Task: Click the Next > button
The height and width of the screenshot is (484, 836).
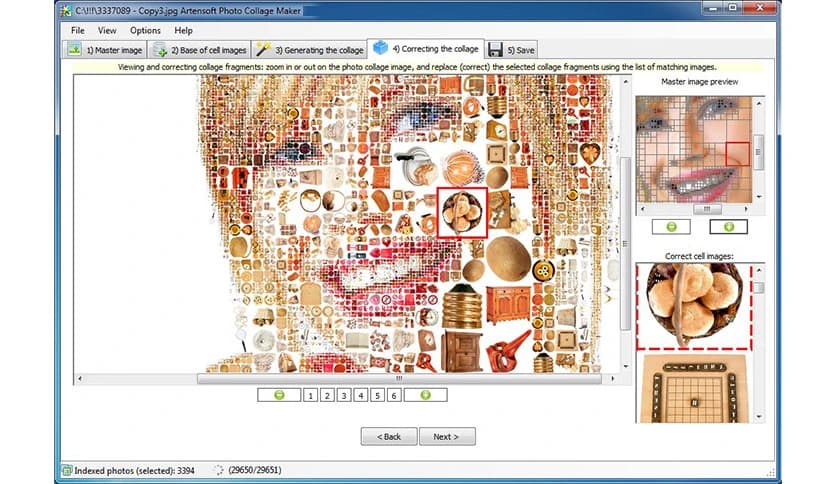Action: [x=447, y=437]
